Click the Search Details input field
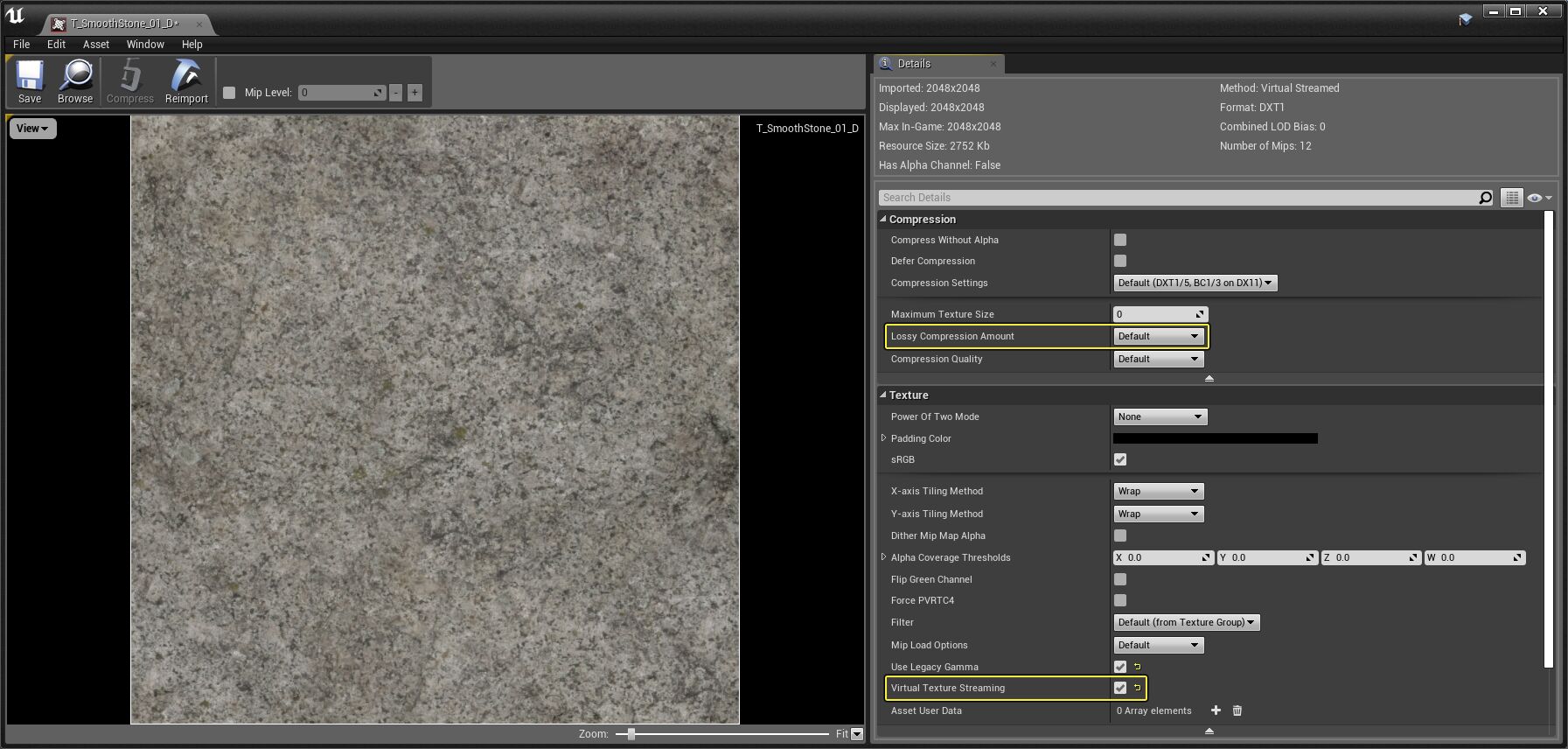 1172,198
